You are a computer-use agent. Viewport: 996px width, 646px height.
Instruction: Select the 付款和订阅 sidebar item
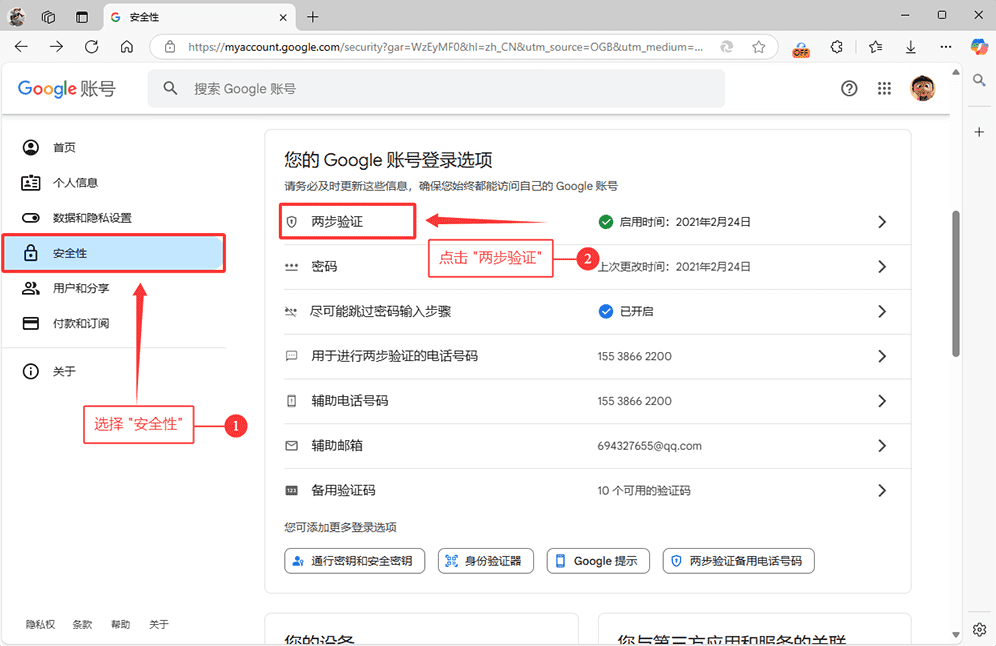(113, 323)
